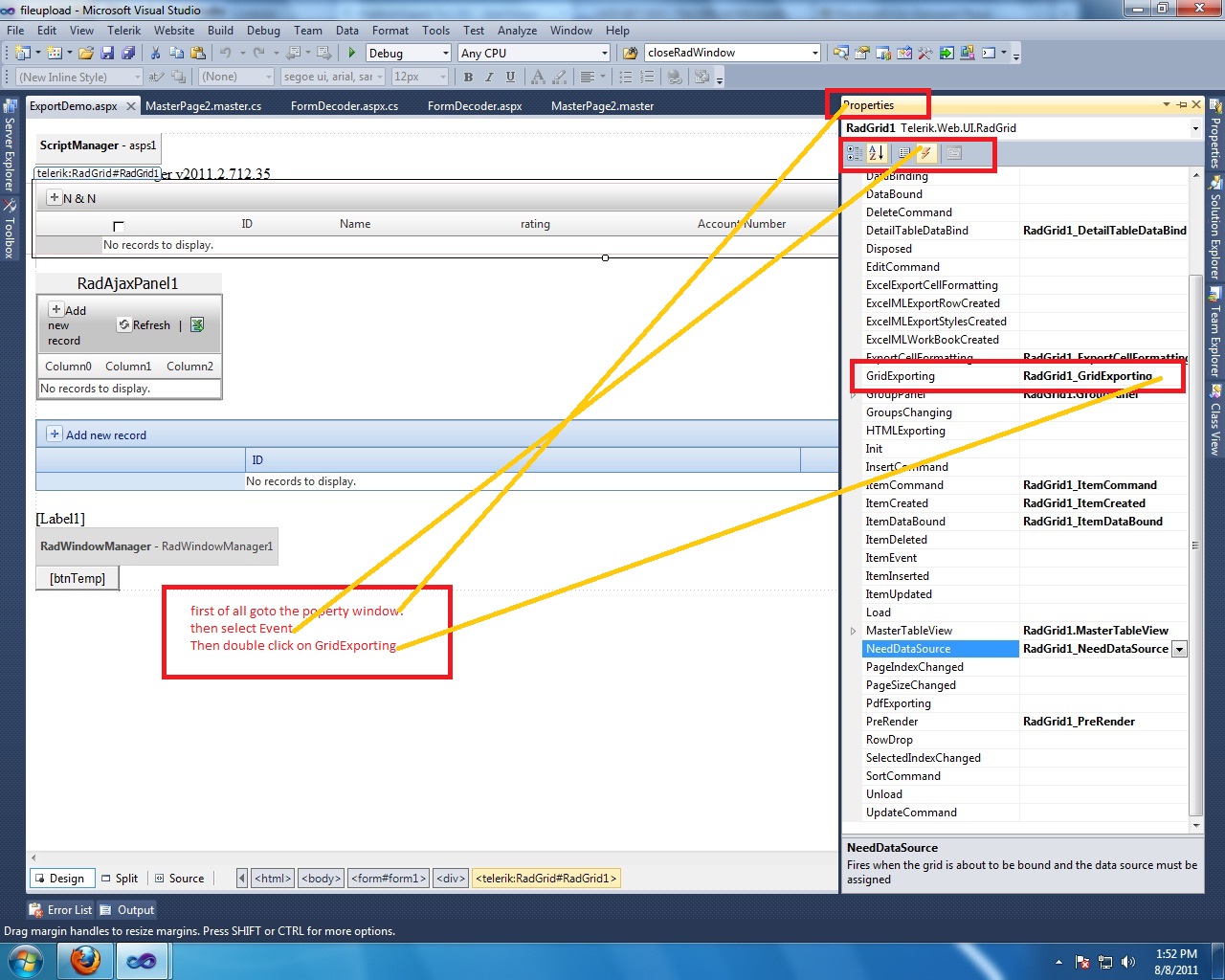Close the ExportDemo.aspx tab
The image size is (1225, 980).
coord(131,106)
